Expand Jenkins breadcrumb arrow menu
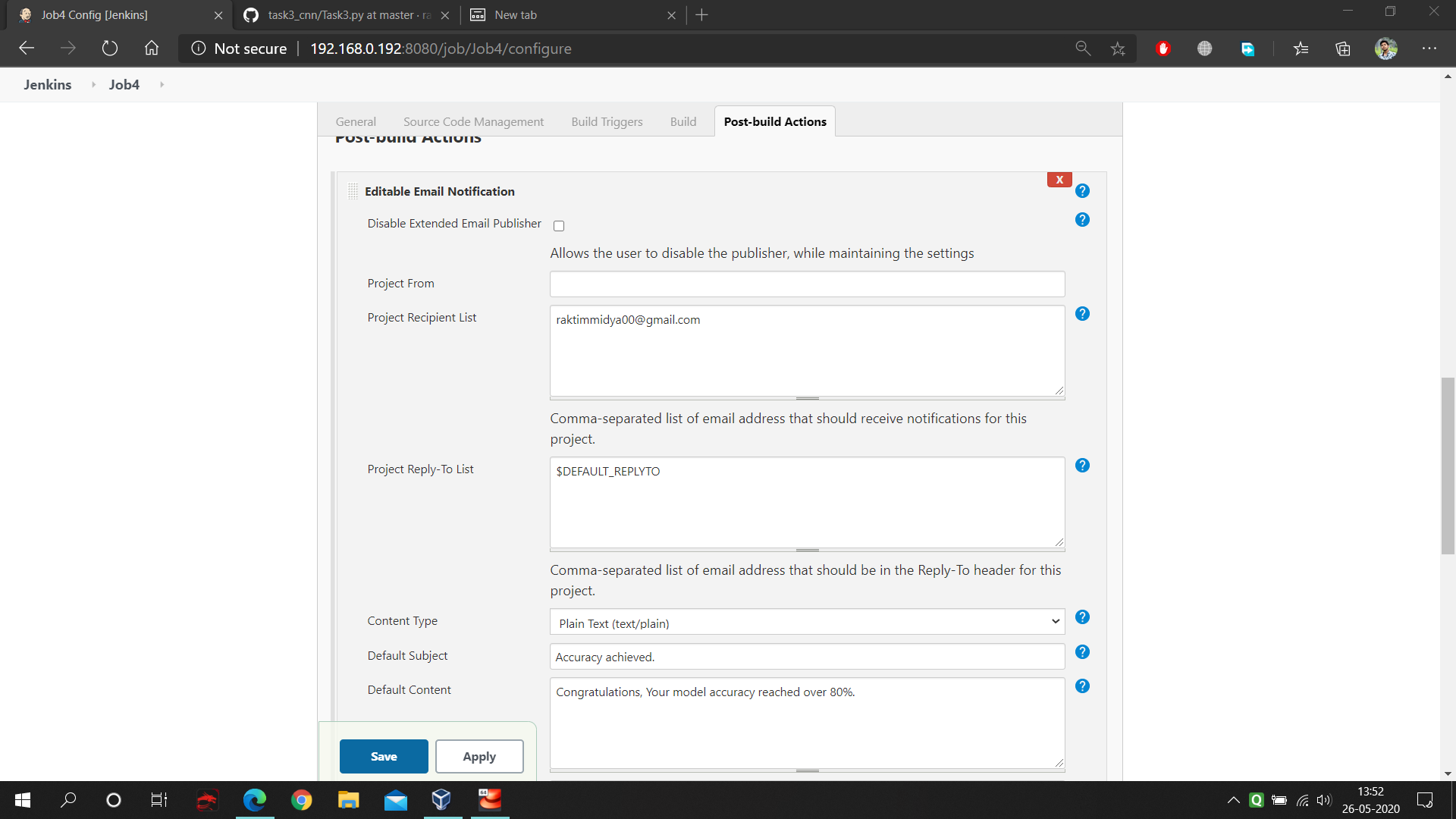This screenshot has width=1456, height=819. pyautogui.click(x=93, y=85)
